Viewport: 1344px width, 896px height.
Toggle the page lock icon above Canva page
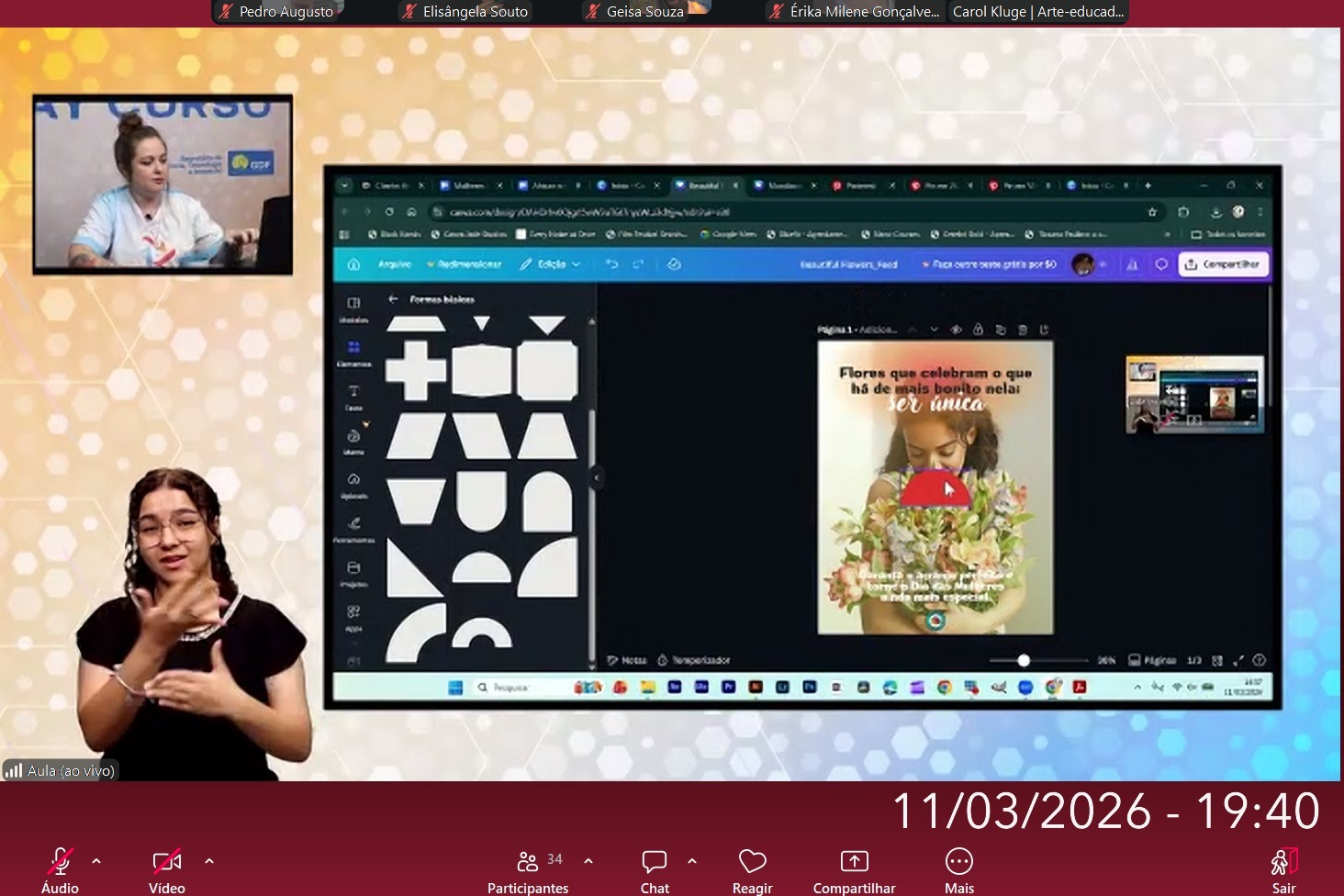[978, 330]
